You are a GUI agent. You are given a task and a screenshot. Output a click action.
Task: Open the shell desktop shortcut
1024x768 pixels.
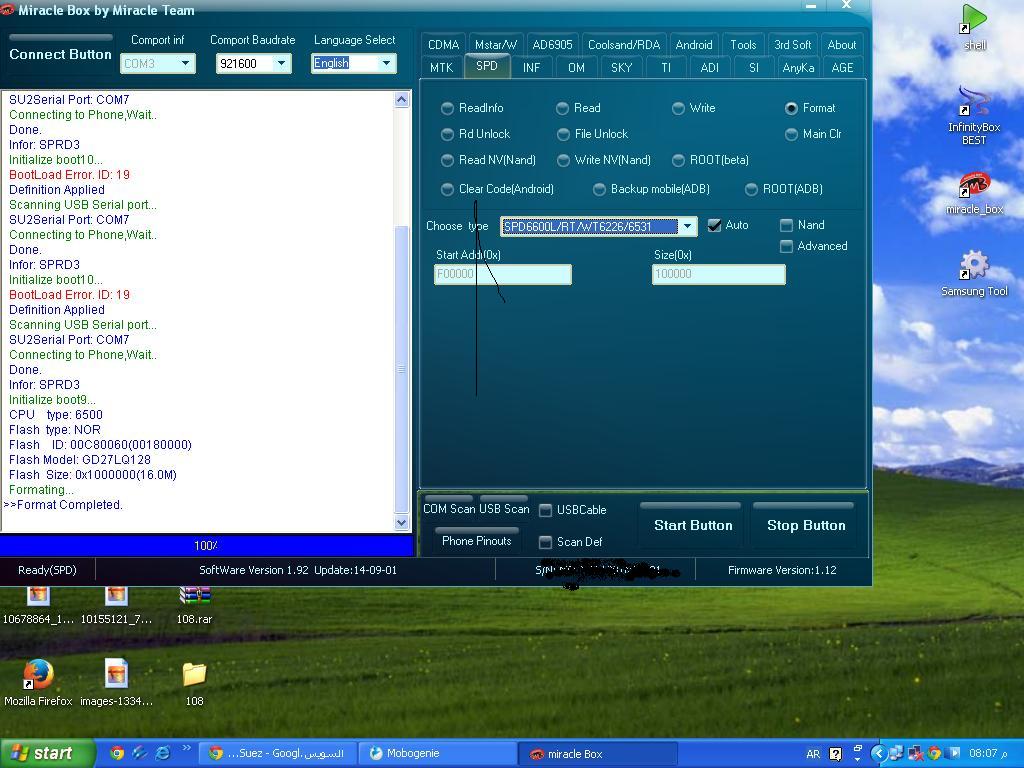[x=974, y=27]
